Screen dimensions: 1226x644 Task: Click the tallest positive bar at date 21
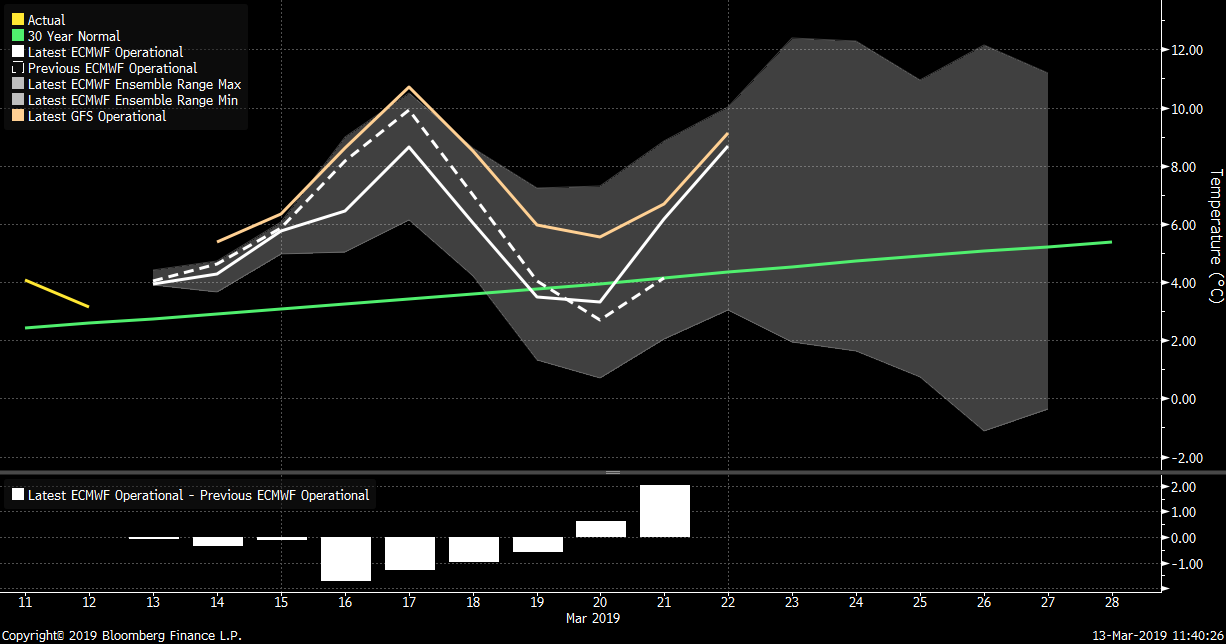[x=664, y=511]
